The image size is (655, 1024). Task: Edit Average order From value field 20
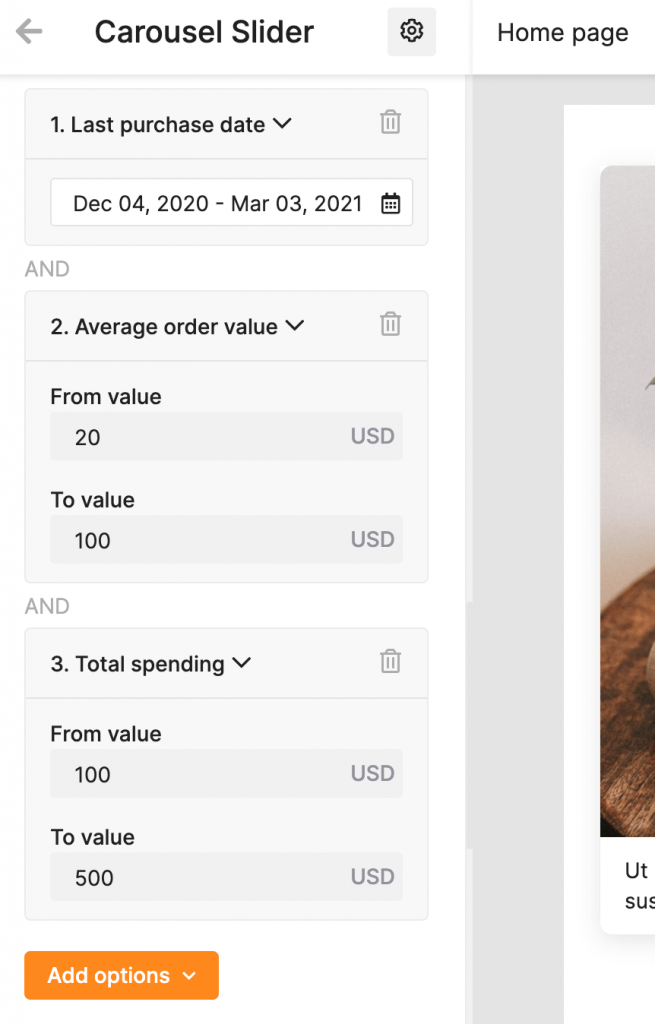(x=227, y=436)
